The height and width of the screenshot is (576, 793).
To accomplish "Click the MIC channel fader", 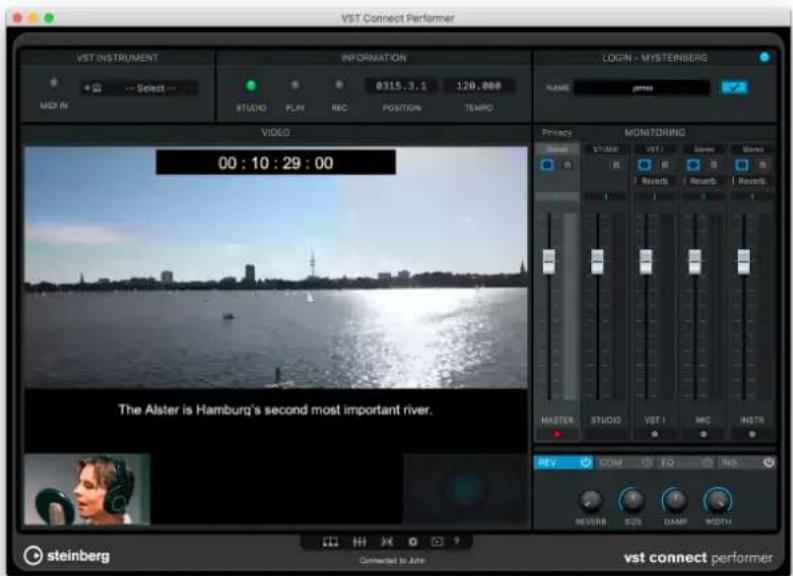I will 695,261.
